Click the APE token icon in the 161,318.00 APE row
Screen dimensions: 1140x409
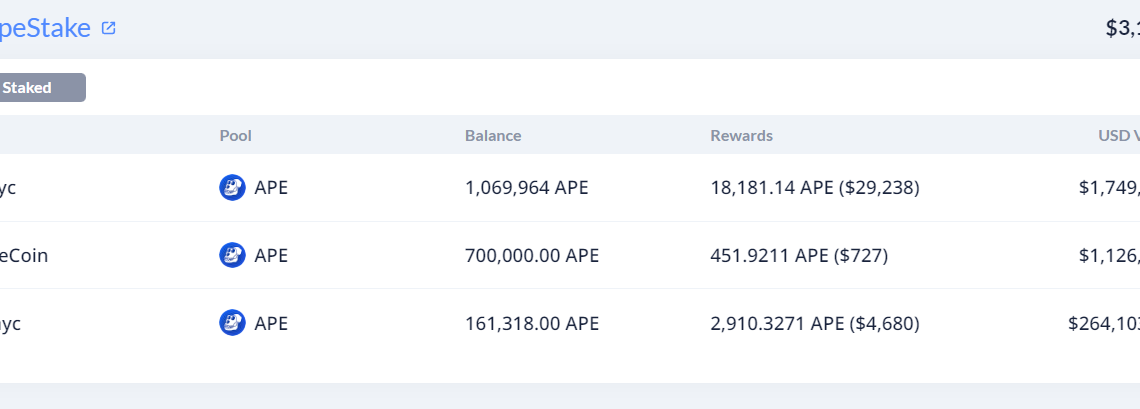pyautogui.click(x=232, y=323)
